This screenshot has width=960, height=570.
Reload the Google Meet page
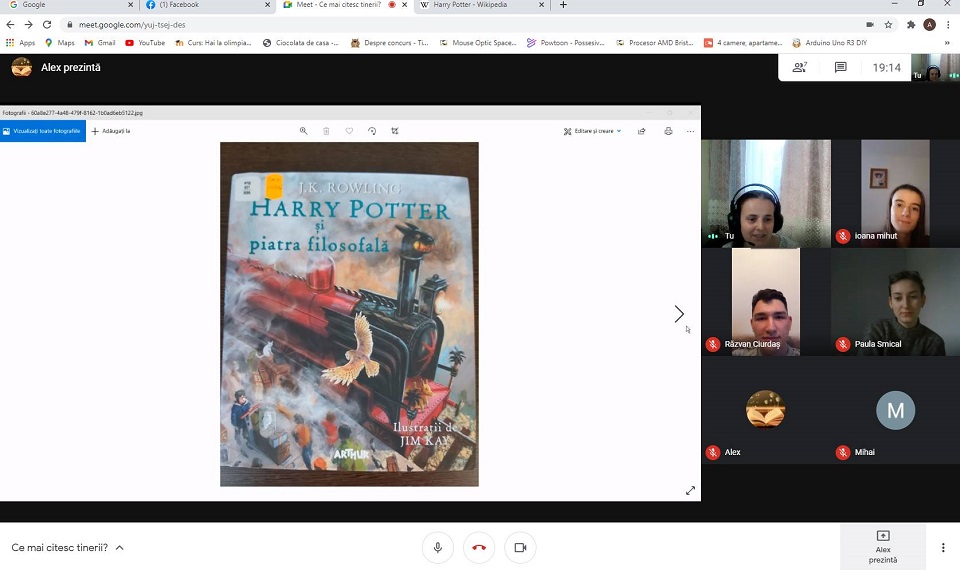[47, 24]
